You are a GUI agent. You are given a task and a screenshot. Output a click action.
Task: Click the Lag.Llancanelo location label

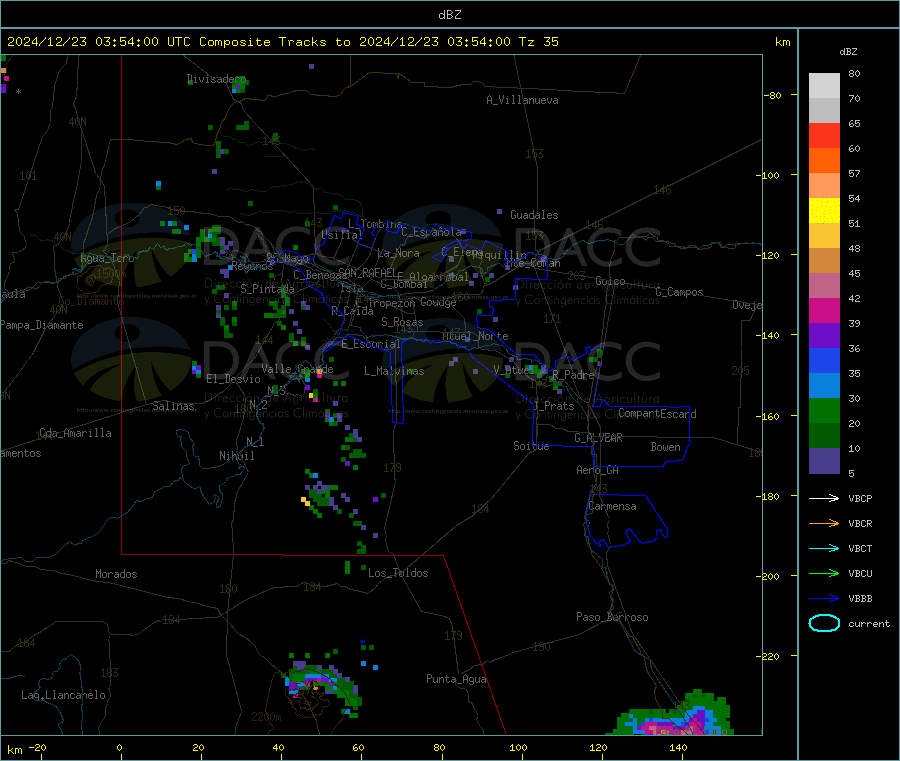tap(63, 695)
